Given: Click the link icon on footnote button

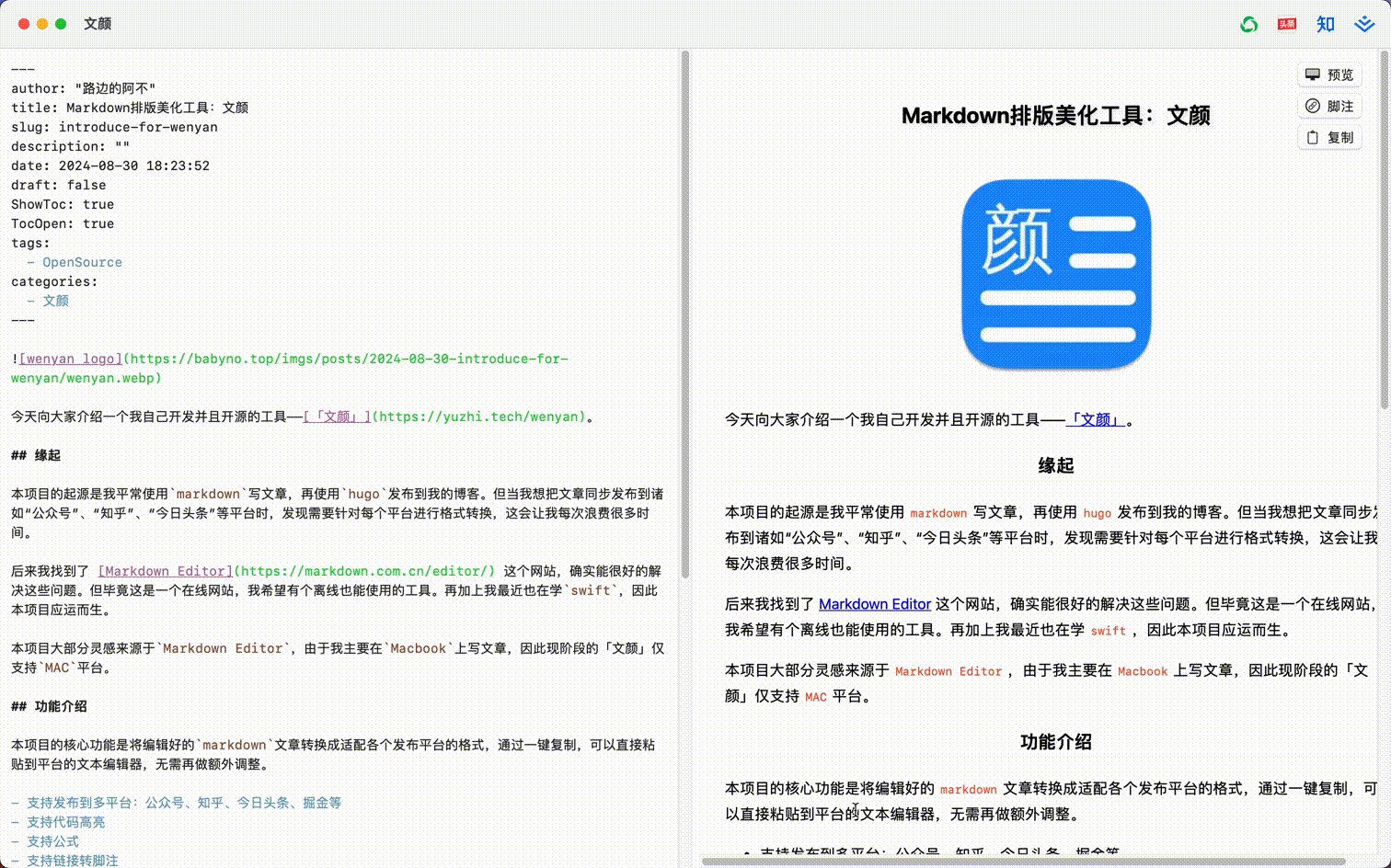Looking at the screenshot, I should (1313, 106).
